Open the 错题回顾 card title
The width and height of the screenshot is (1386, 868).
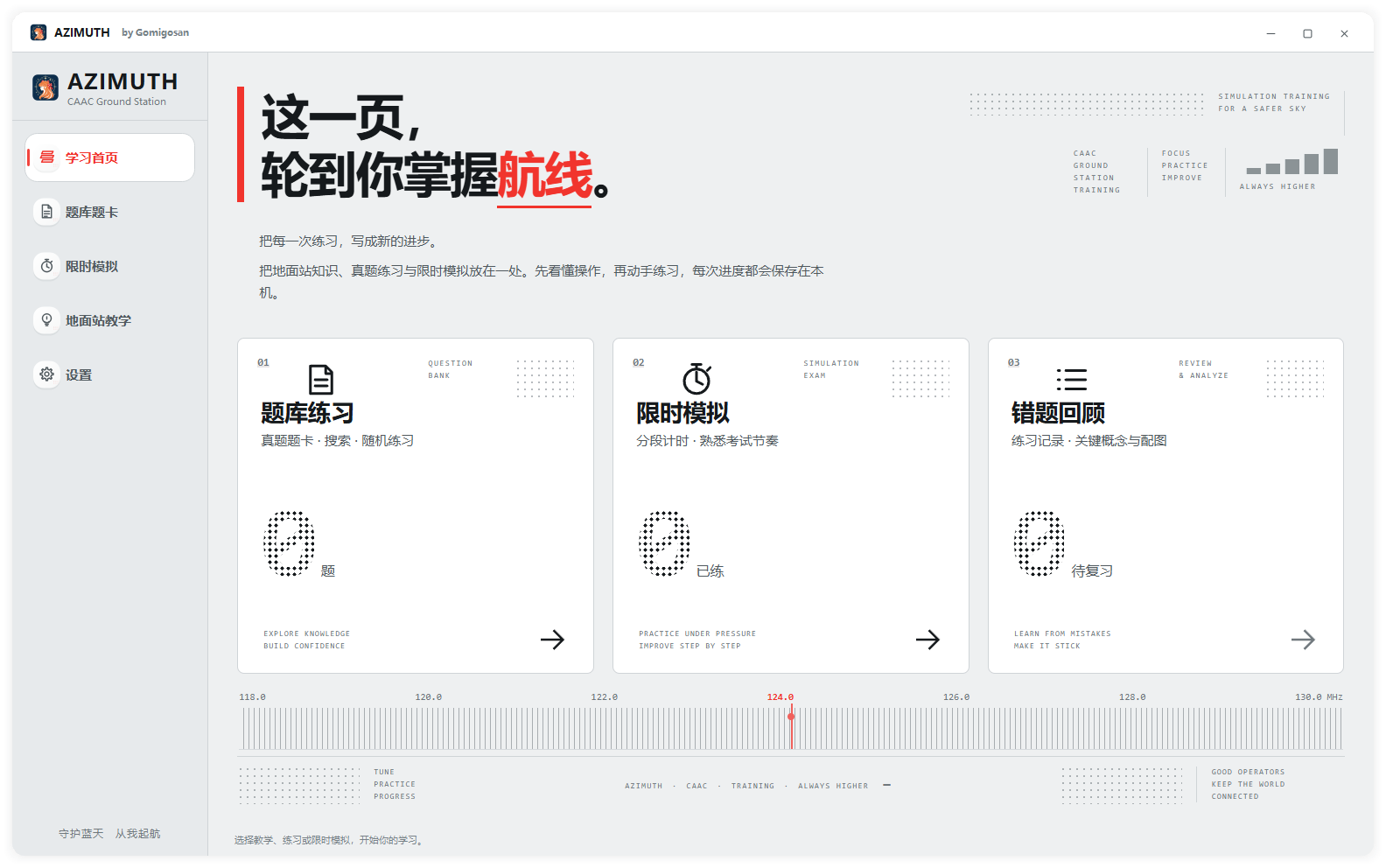coord(1058,413)
